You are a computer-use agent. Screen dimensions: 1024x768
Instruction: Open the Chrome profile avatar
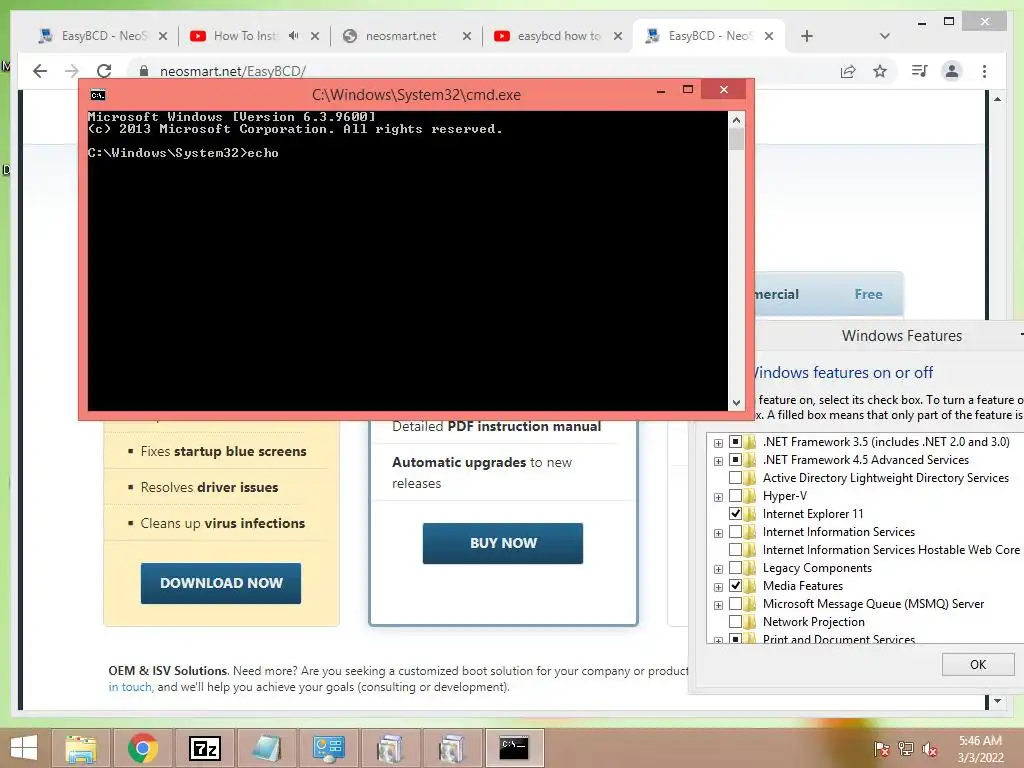coord(952,71)
